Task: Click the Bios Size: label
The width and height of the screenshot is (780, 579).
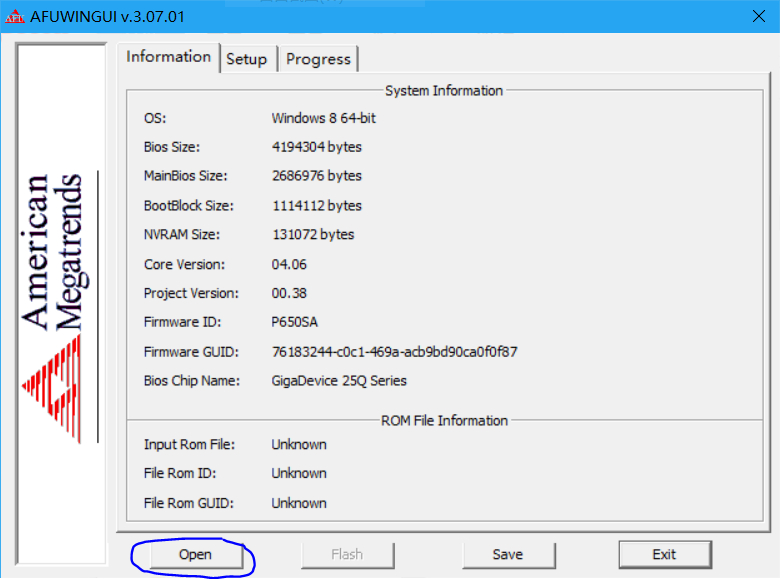Action: click(x=172, y=147)
